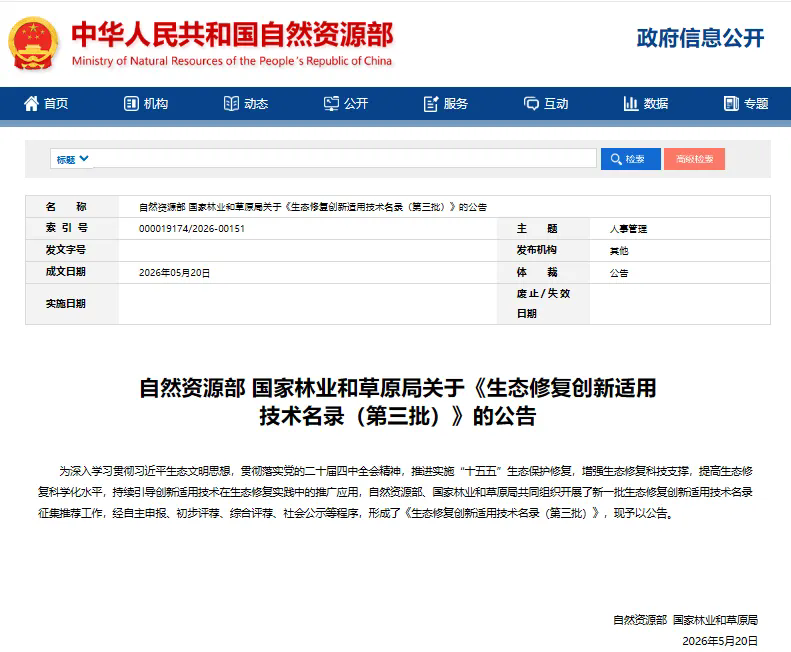
Task: Click the 2026年05月20日 date value
Action: click(x=175, y=273)
